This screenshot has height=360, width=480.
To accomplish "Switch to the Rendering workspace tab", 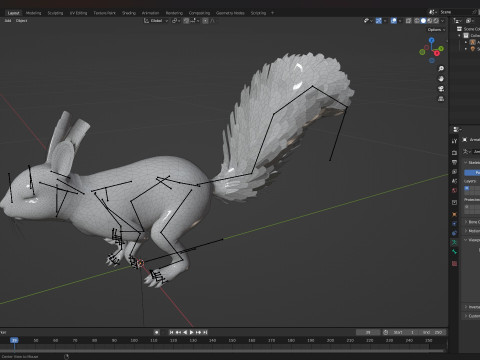I will pyautogui.click(x=174, y=13).
